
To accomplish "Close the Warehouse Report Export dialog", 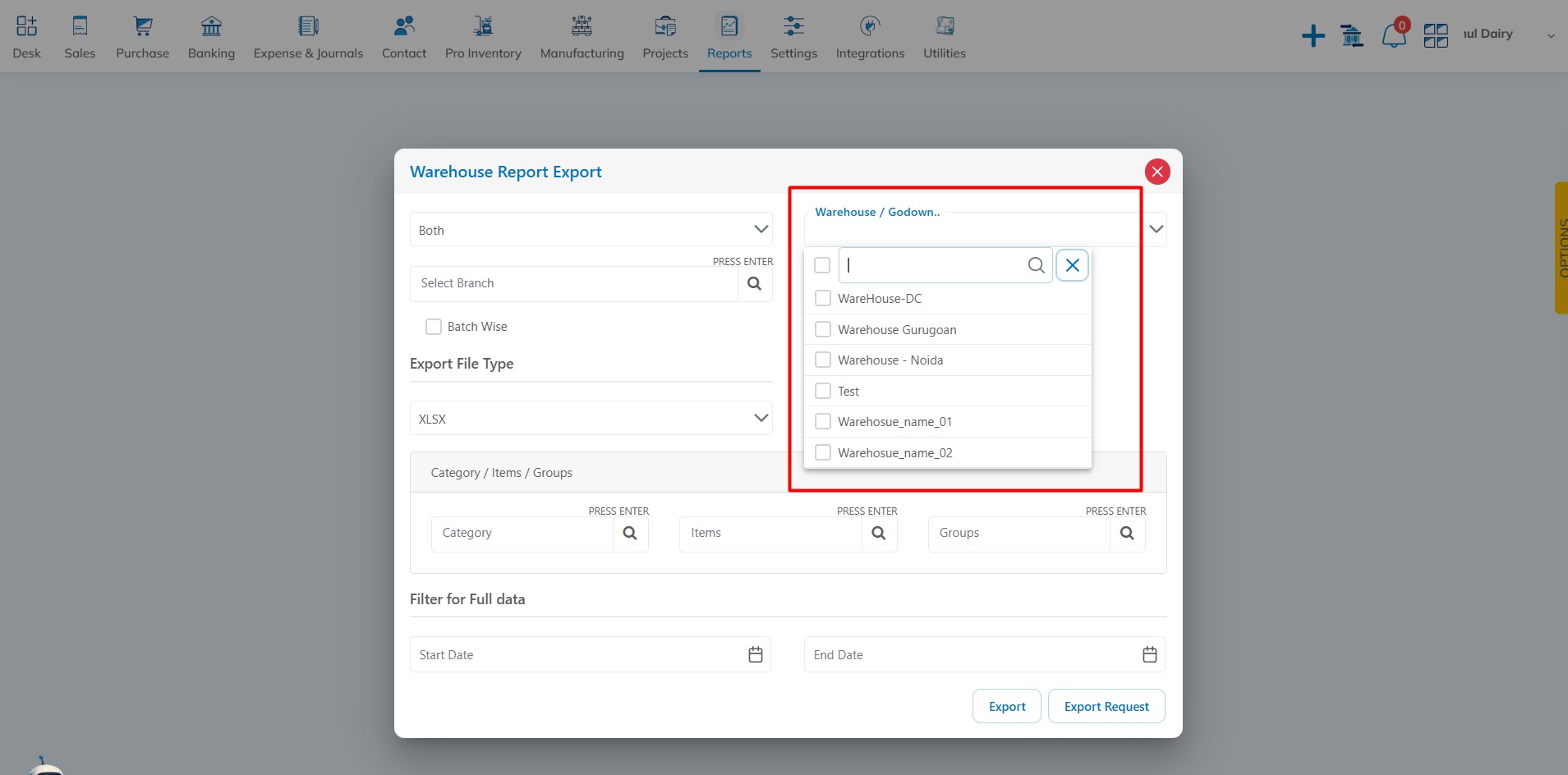I will (x=1157, y=172).
